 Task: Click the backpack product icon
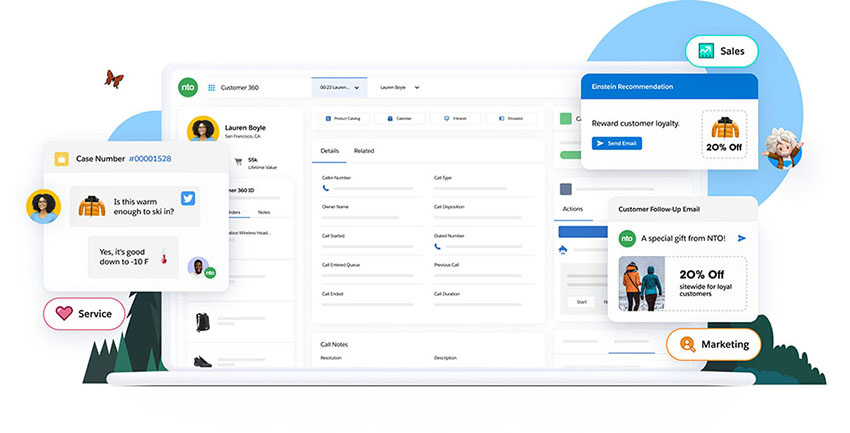pyautogui.click(x=202, y=321)
